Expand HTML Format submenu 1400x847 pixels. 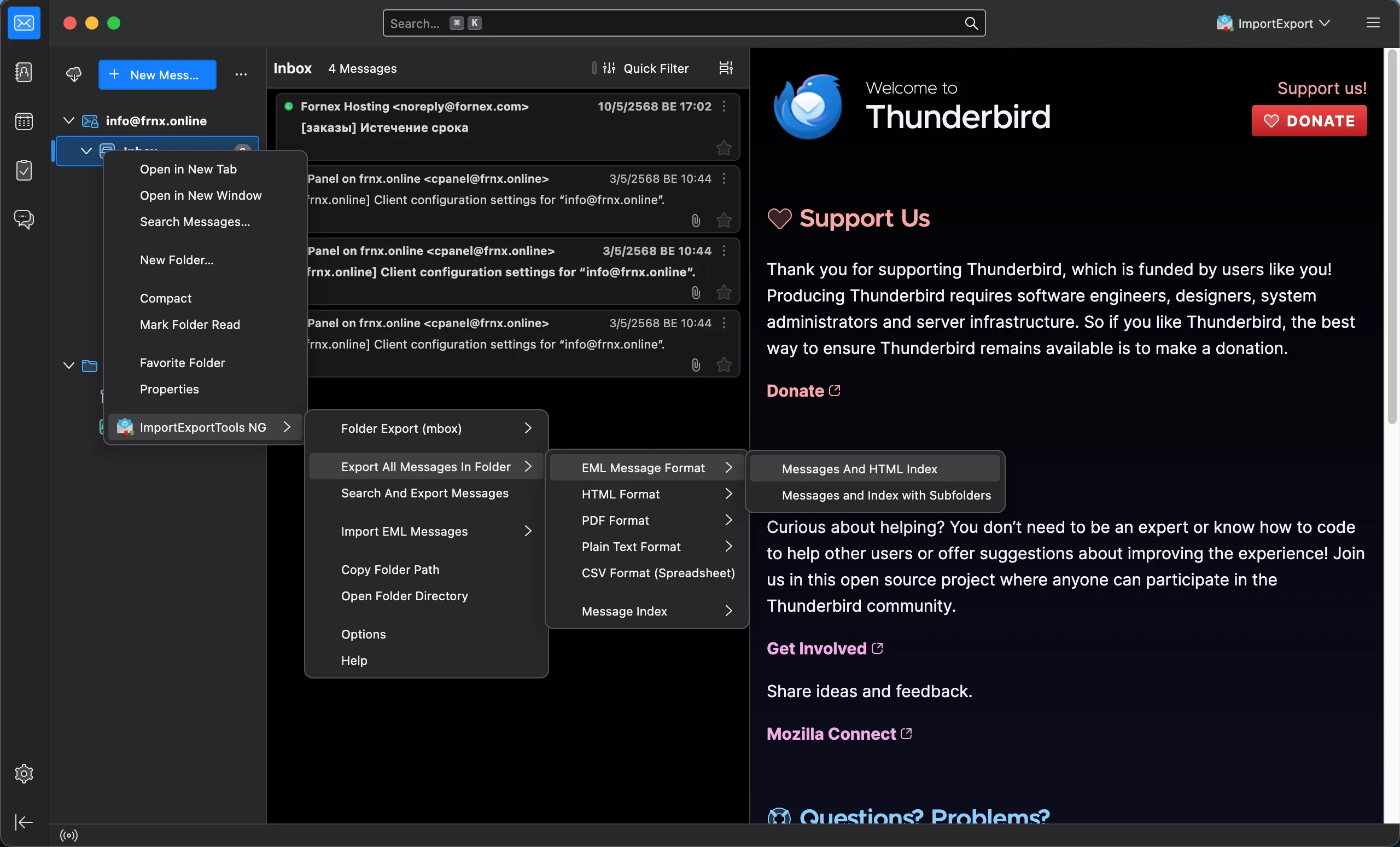click(x=646, y=494)
